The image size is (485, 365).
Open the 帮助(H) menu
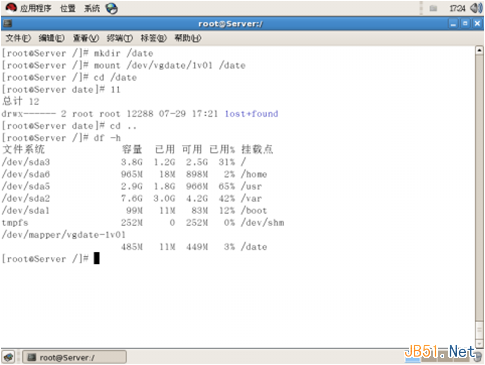click(188, 38)
